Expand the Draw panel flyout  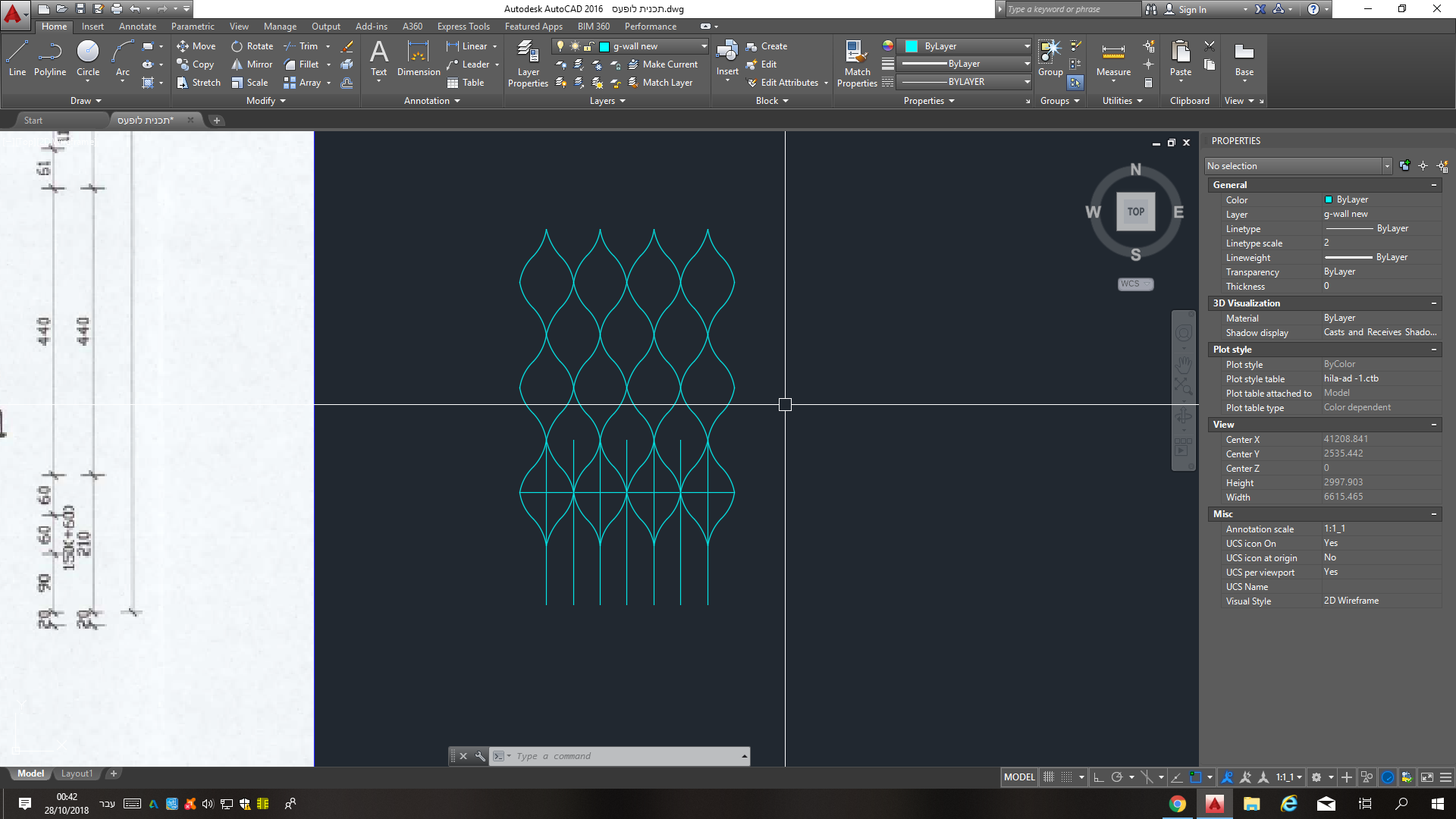pos(86,101)
